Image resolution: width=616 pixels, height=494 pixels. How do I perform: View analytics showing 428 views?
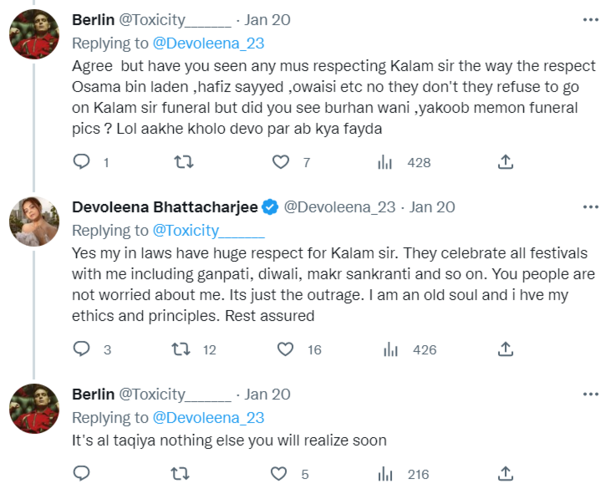point(385,162)
